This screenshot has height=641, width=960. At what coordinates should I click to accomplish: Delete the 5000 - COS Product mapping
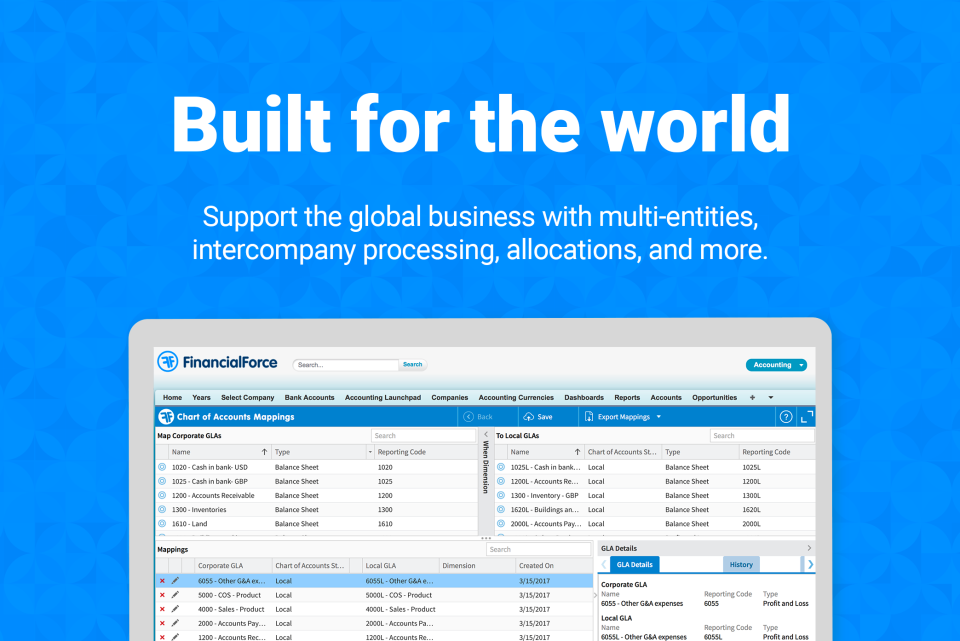[x=164, y=593]
